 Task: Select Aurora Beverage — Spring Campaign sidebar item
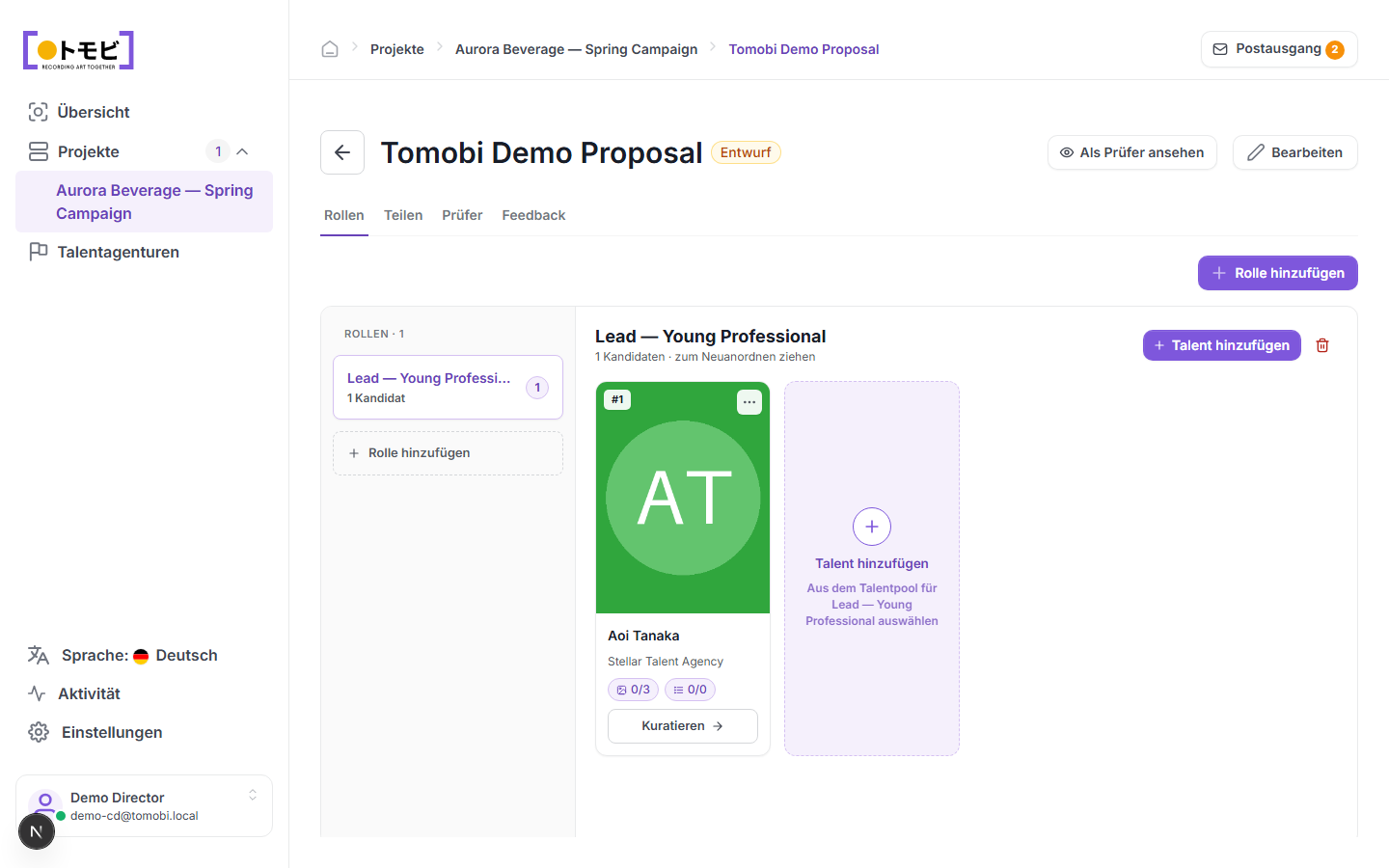[145, 202]
